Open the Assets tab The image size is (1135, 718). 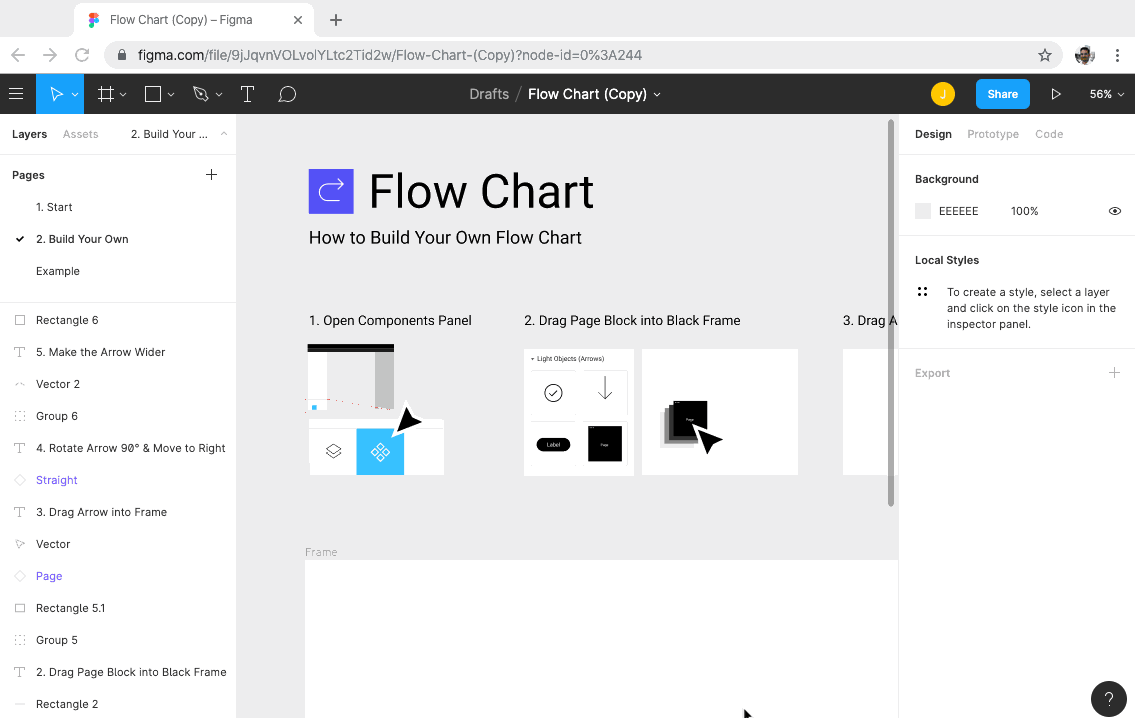tap(80, 134)
